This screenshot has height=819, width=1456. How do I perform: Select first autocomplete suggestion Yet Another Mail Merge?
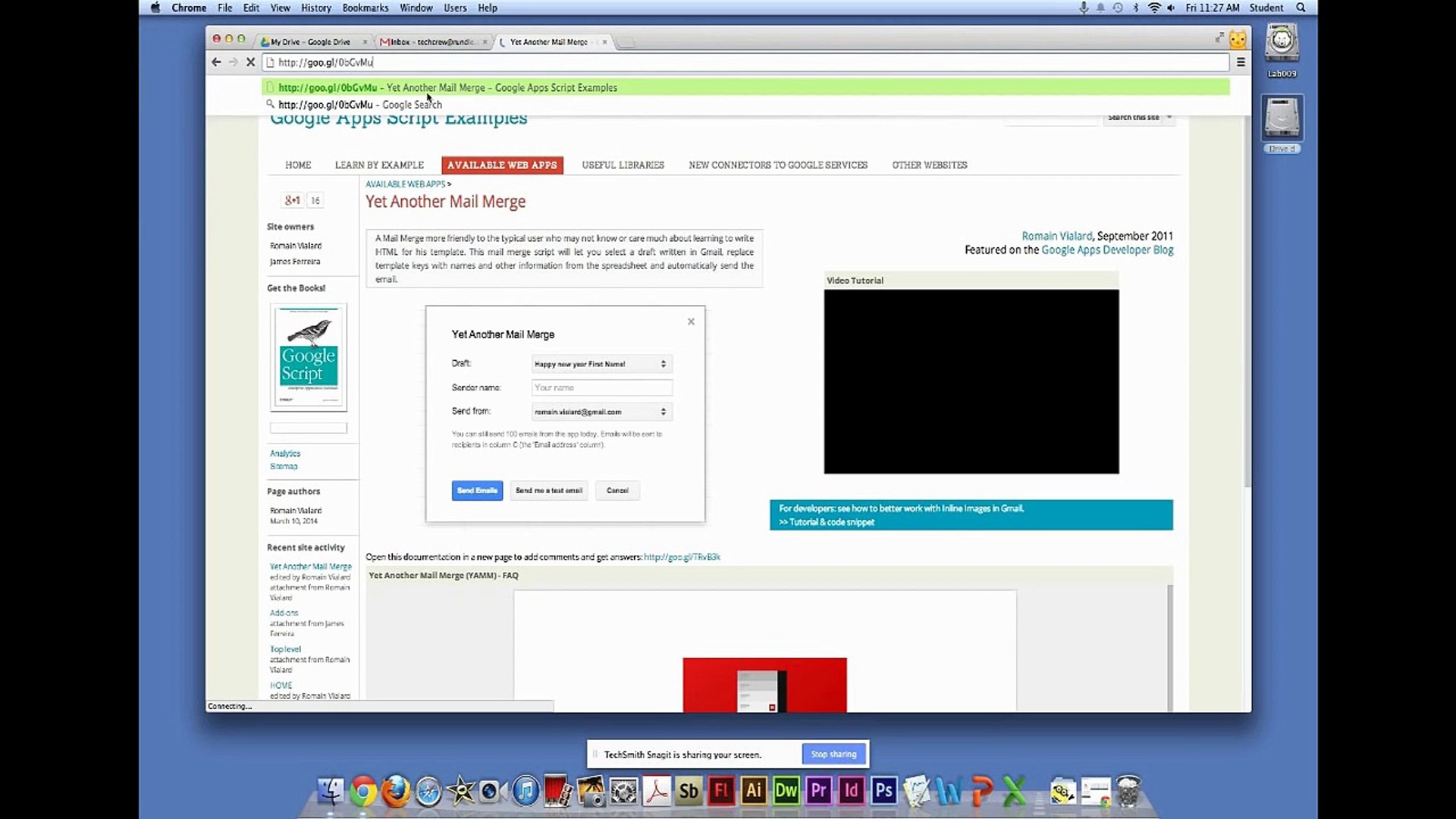click(745, 88)
